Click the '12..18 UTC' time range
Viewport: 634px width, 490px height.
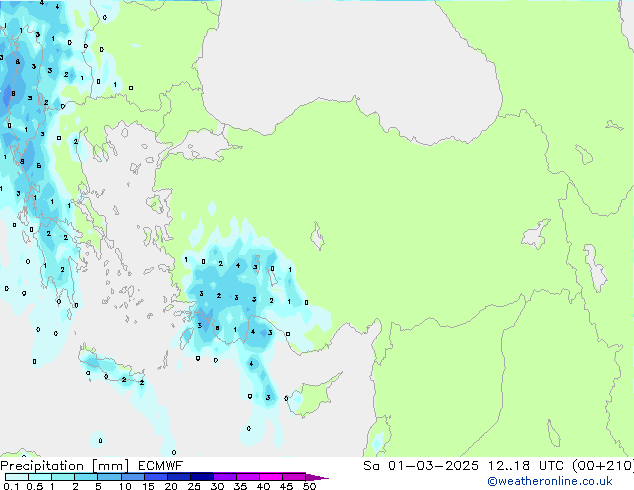point(525,466)
